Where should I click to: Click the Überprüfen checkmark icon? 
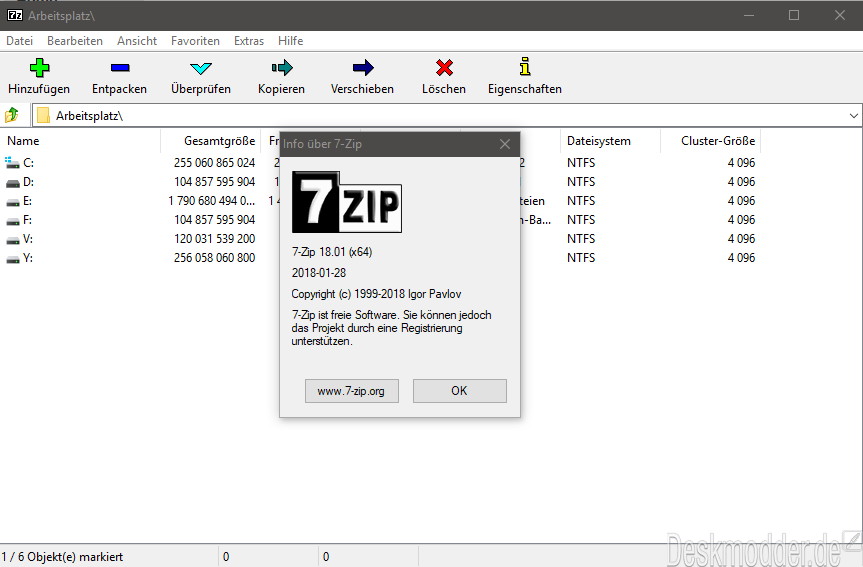click(x=200, y=68)
